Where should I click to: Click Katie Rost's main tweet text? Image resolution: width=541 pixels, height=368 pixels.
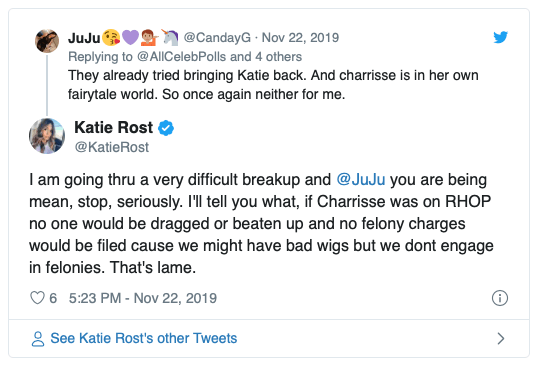click(x=261, y=223)
